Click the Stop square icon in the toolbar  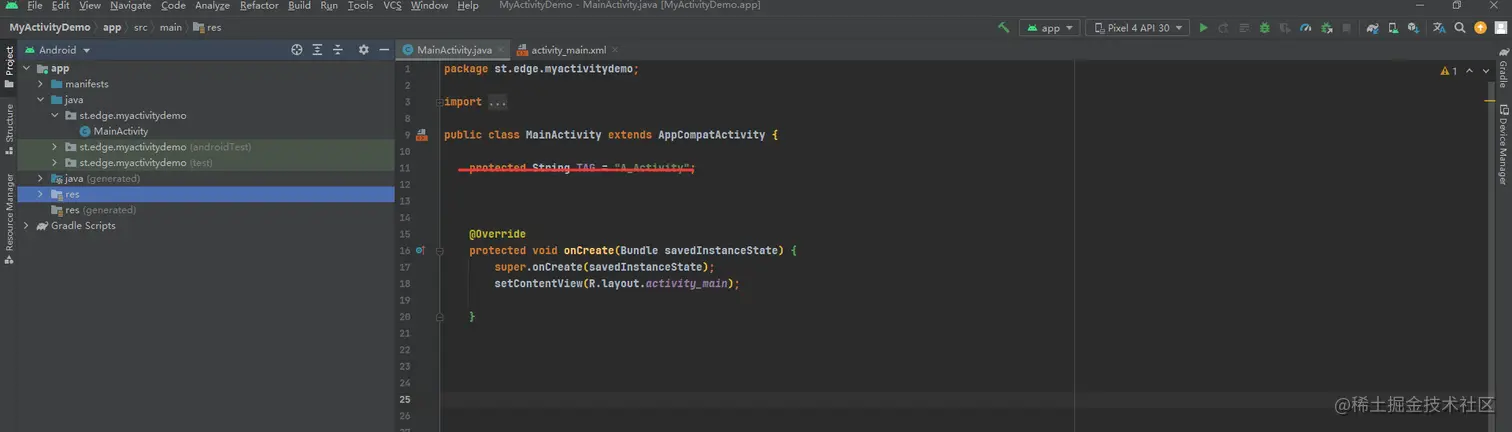pyautogui.click(x=1347, y=28)
